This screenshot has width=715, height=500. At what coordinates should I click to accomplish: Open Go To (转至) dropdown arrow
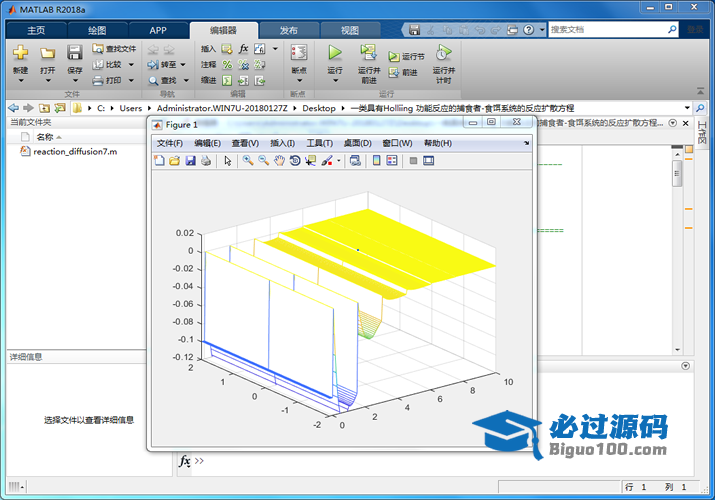[183, 65]
